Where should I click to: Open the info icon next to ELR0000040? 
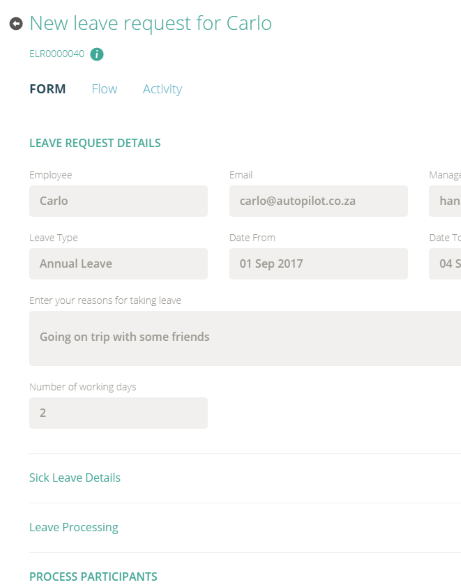97,54
